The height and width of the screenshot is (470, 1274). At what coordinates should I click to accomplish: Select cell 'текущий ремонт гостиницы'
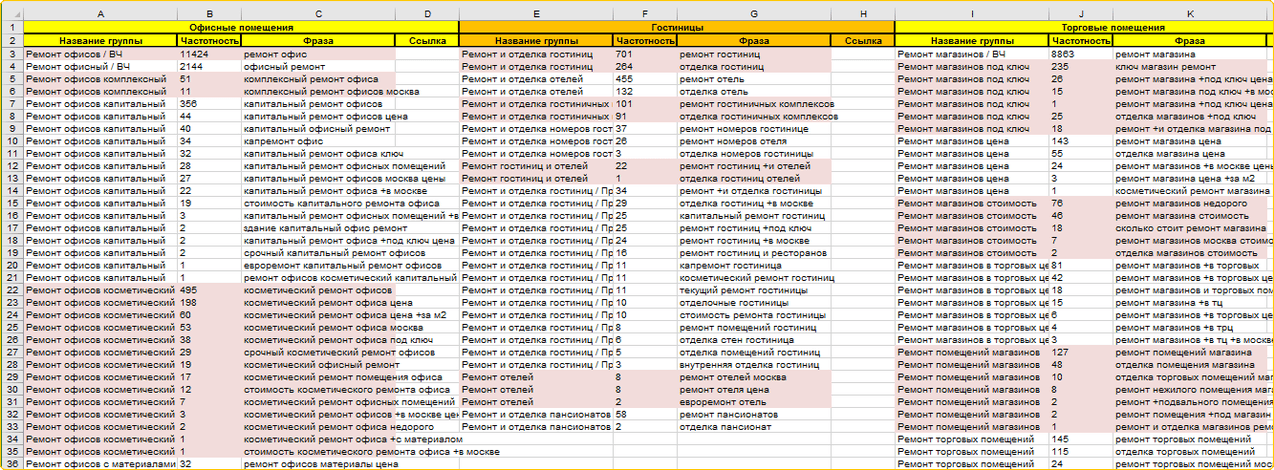coord(754,290)
